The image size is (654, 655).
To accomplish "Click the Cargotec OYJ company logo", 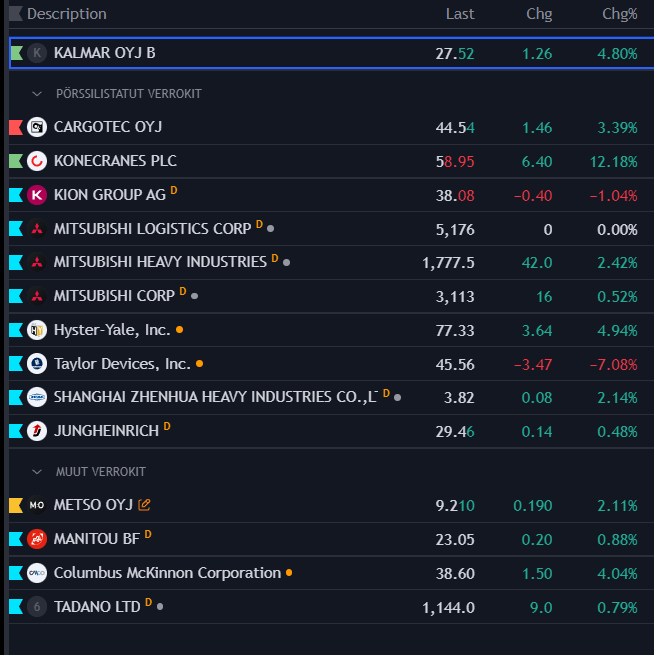I will click(x=37, y=127).
